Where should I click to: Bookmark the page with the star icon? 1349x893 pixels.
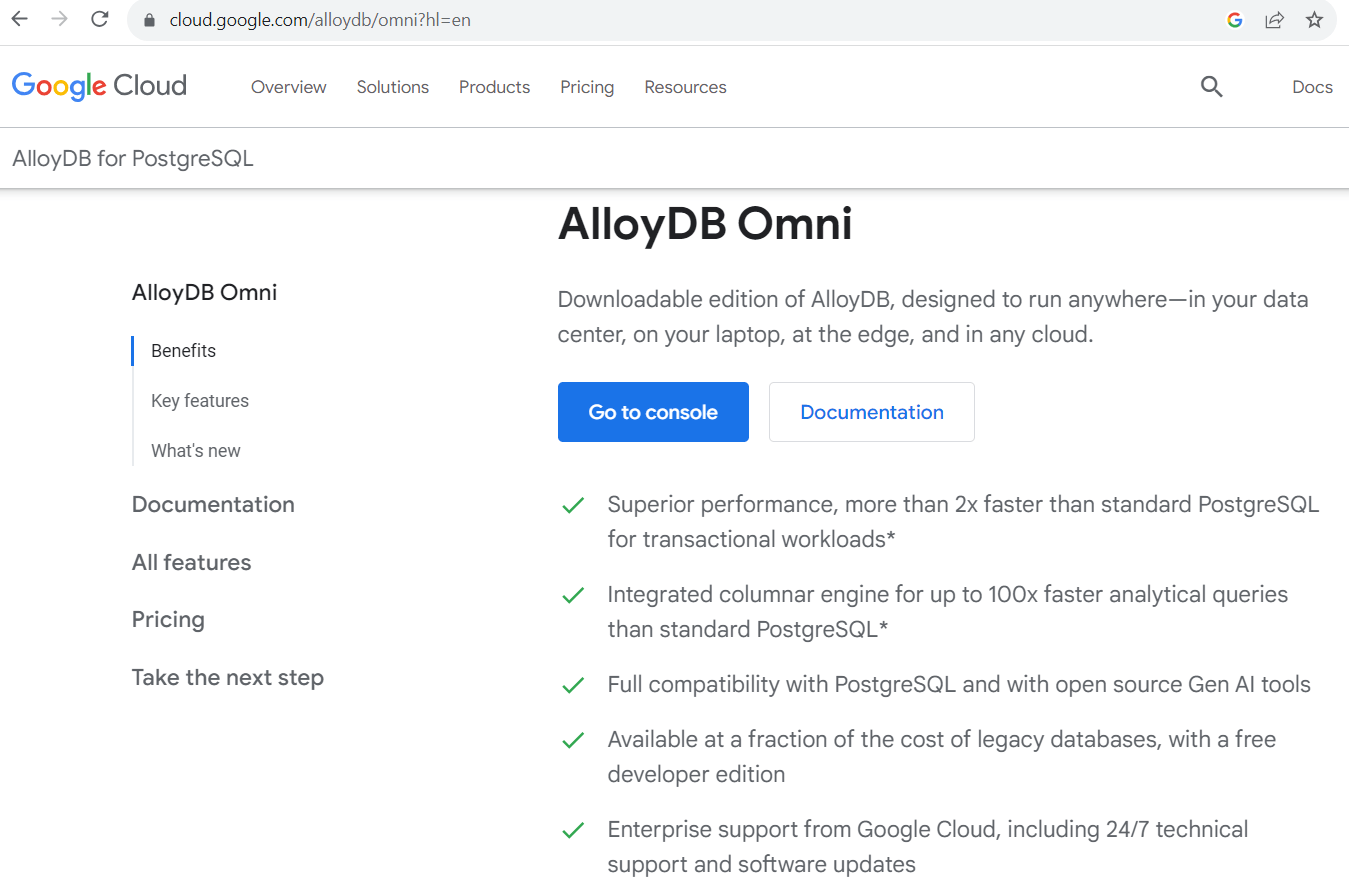pos(1314,19)
